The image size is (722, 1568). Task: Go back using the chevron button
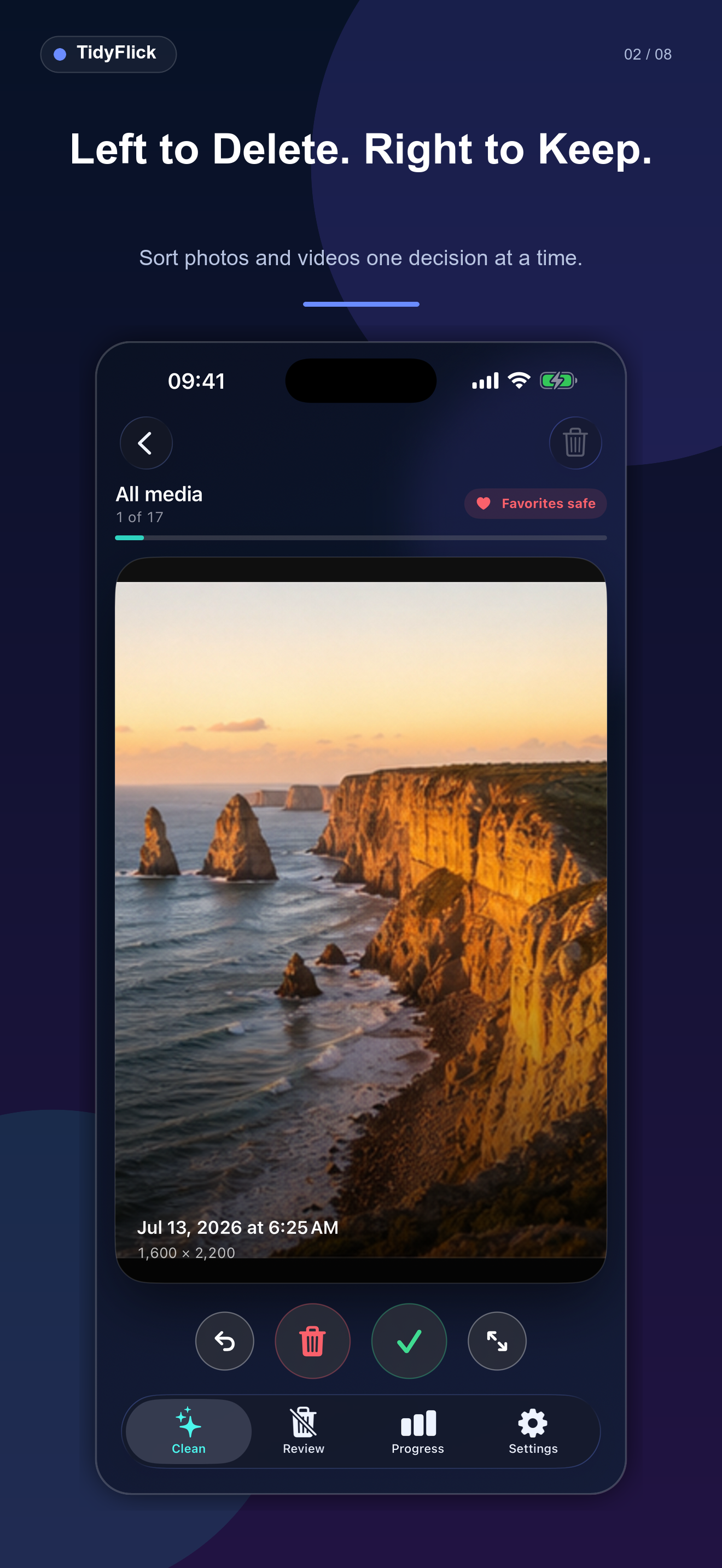146,442
